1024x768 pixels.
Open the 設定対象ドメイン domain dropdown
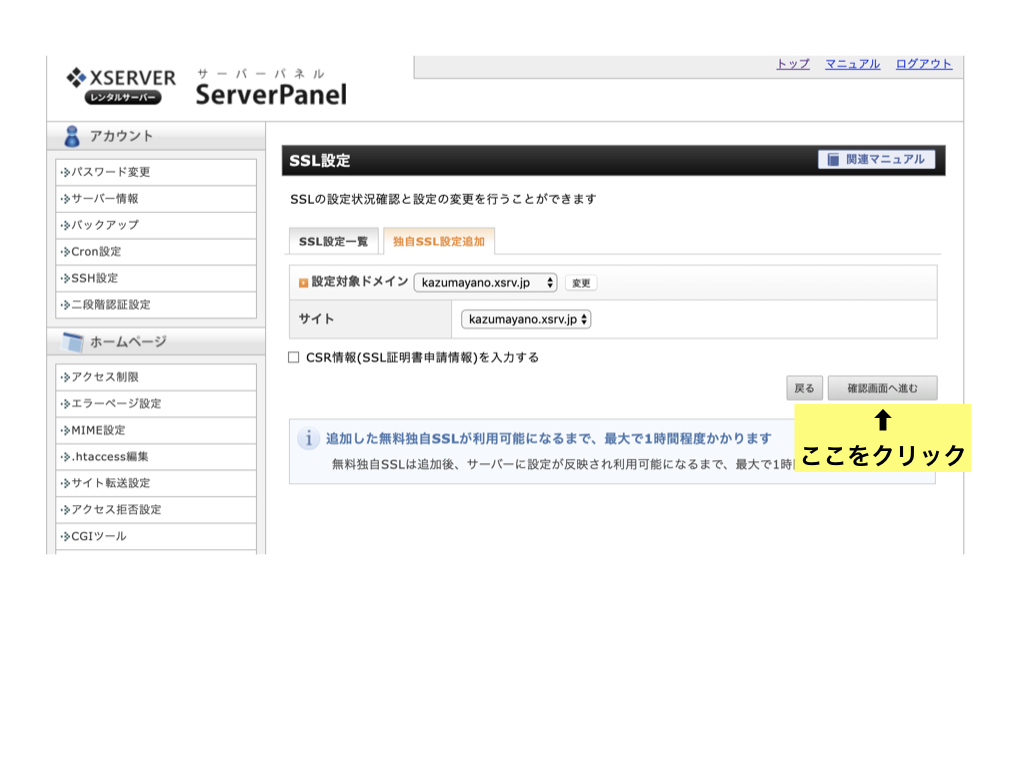point(485,282)
